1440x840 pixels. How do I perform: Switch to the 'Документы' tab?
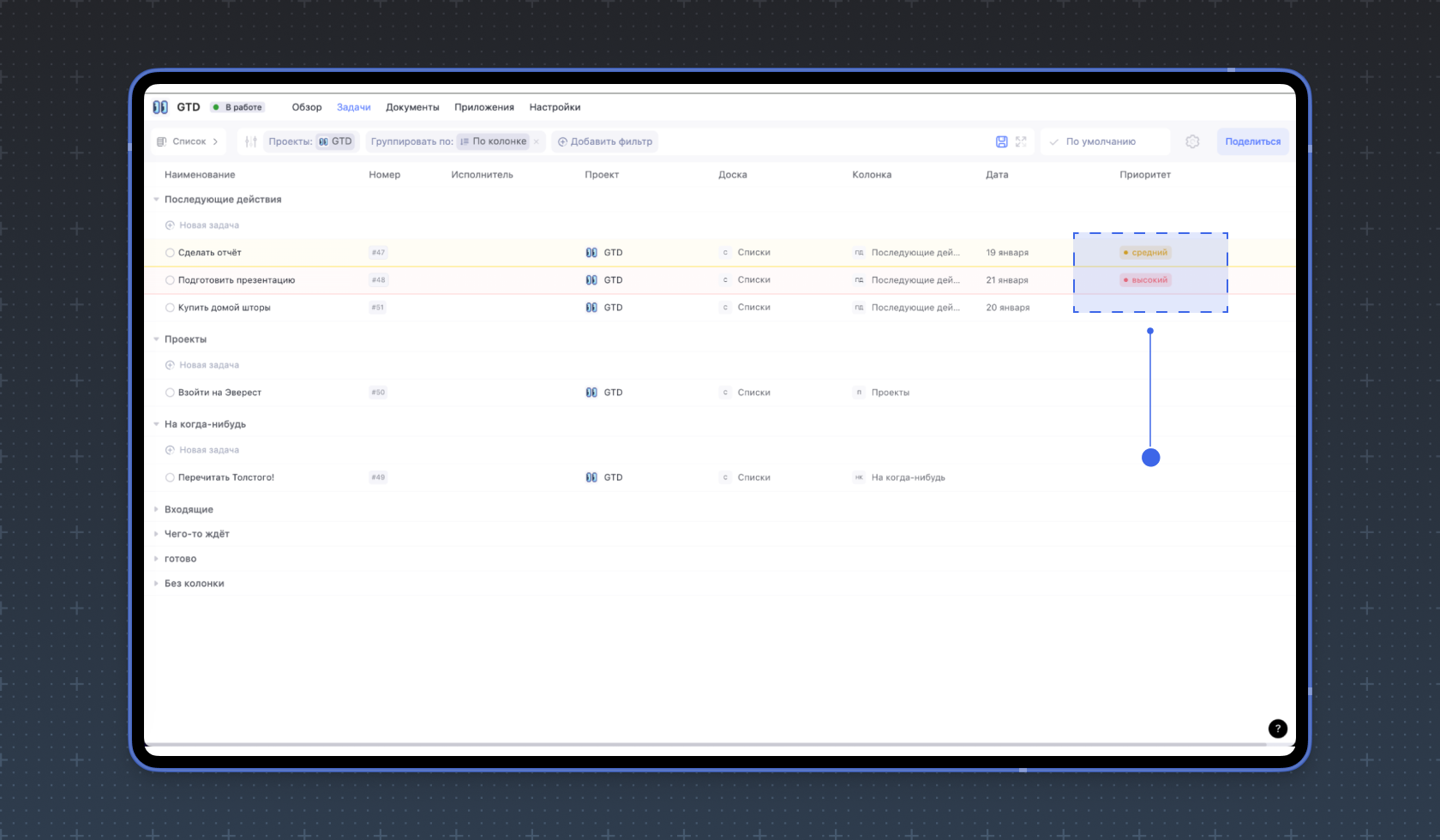[x=412, y=107]
